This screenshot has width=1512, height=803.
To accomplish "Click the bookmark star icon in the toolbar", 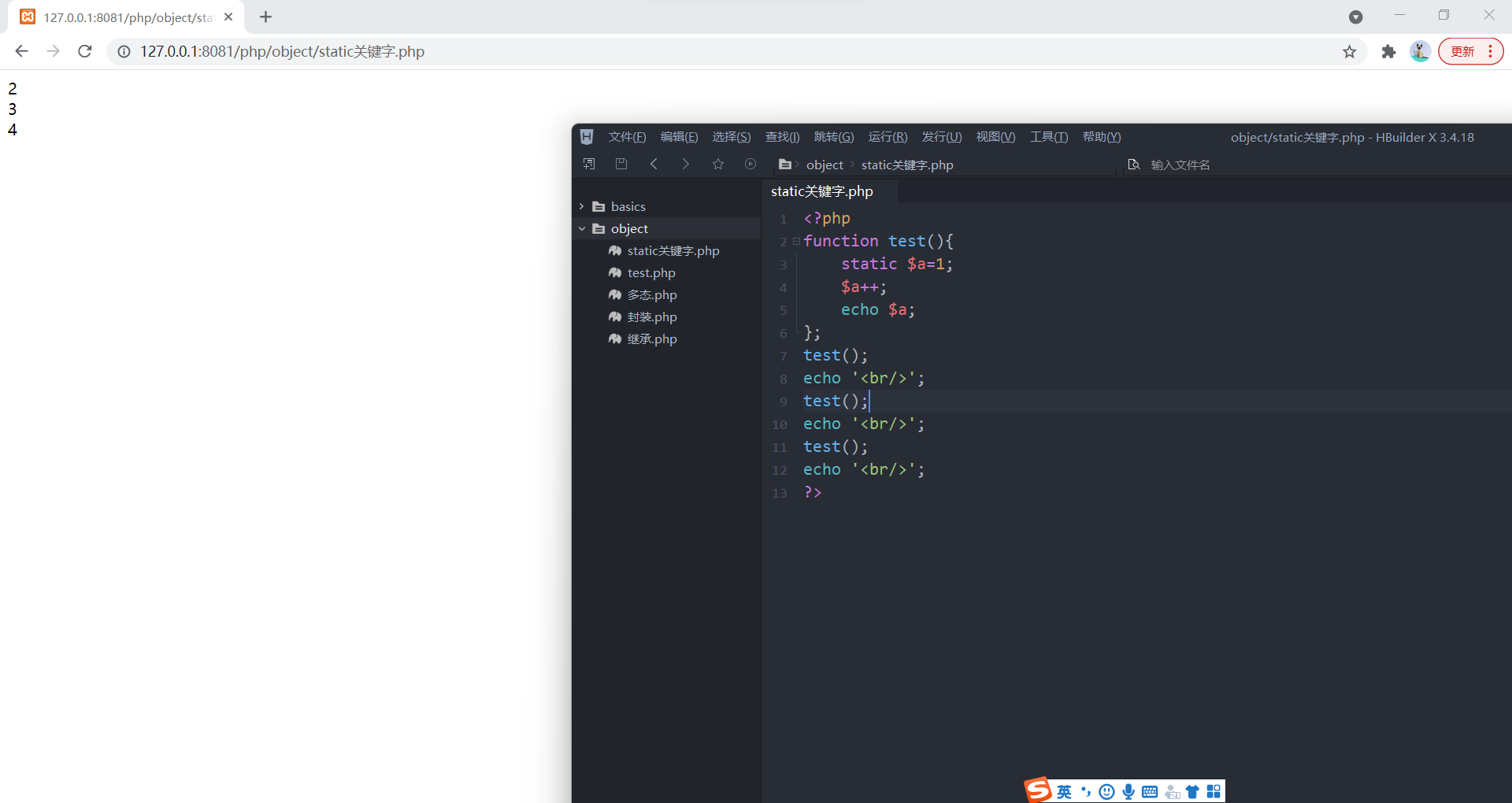I will coord(717,164).
